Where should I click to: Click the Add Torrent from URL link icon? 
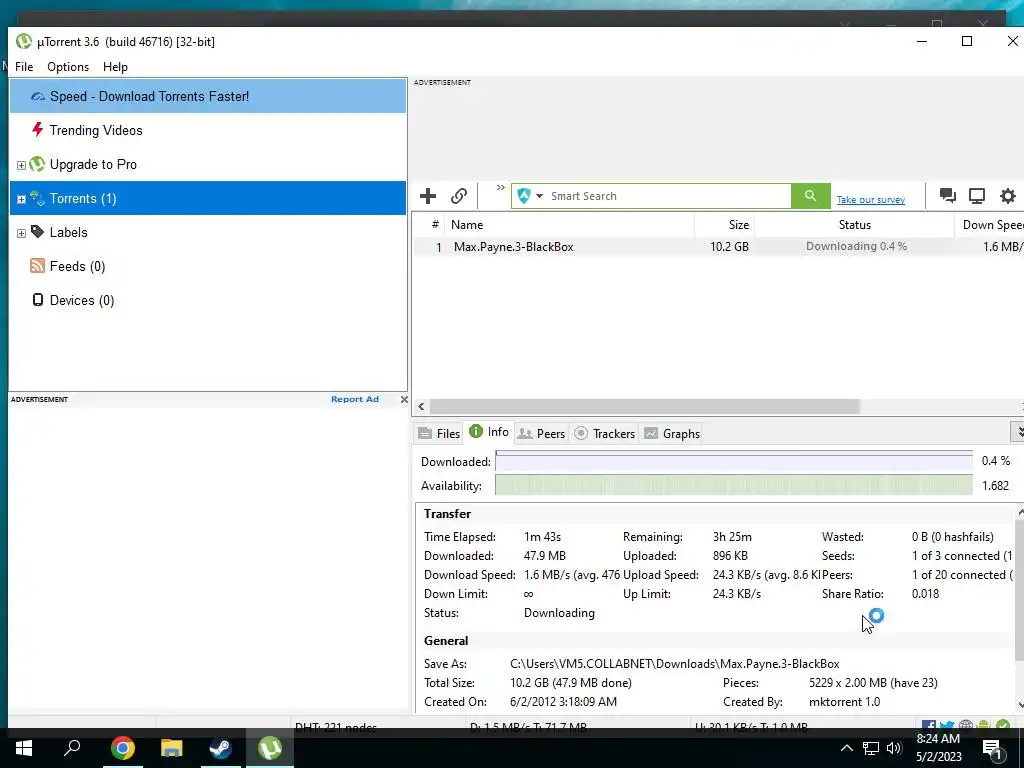click(458, 196)
